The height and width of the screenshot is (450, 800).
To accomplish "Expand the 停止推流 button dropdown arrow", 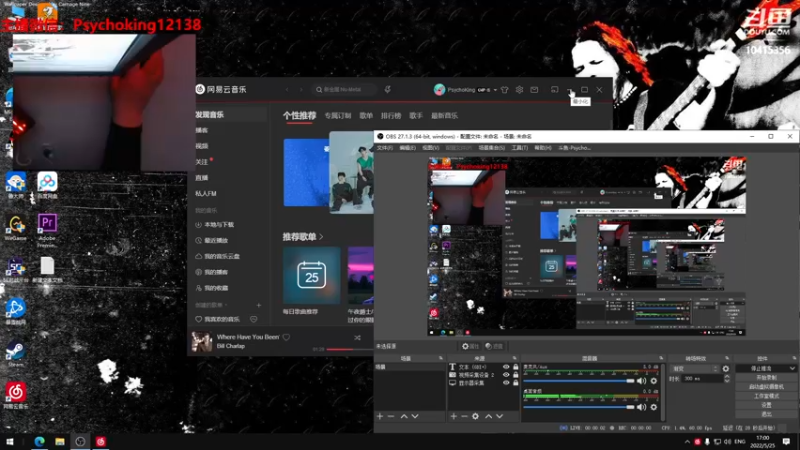I will coord(792,368).
